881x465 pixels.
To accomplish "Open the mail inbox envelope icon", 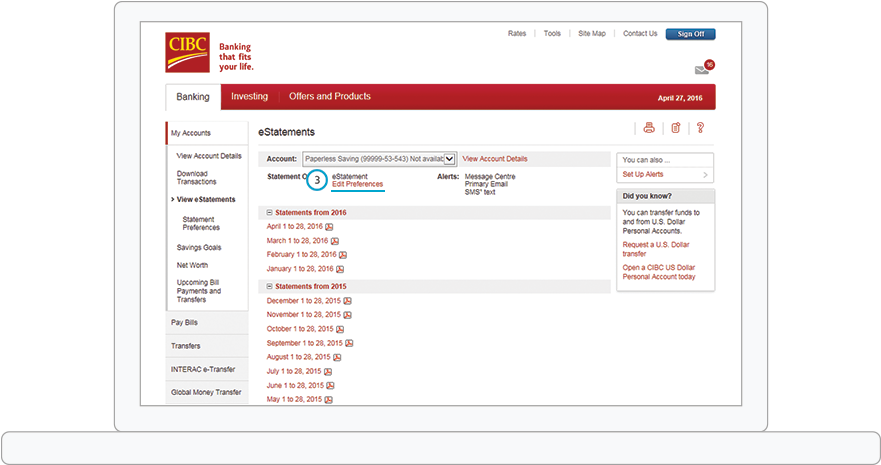I will tap(702, 70).
